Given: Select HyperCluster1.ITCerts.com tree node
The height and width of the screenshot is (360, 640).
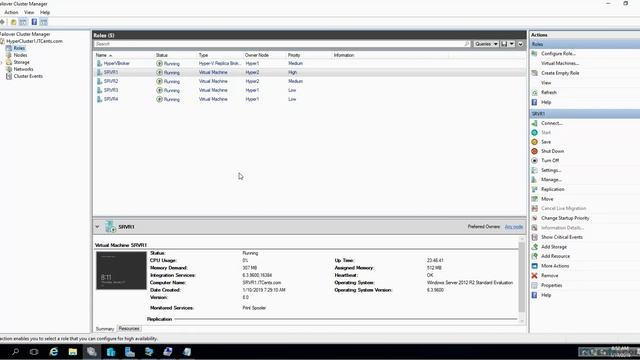Looking at the screenshot, I should pyautogui.click(x=34, y=41).
